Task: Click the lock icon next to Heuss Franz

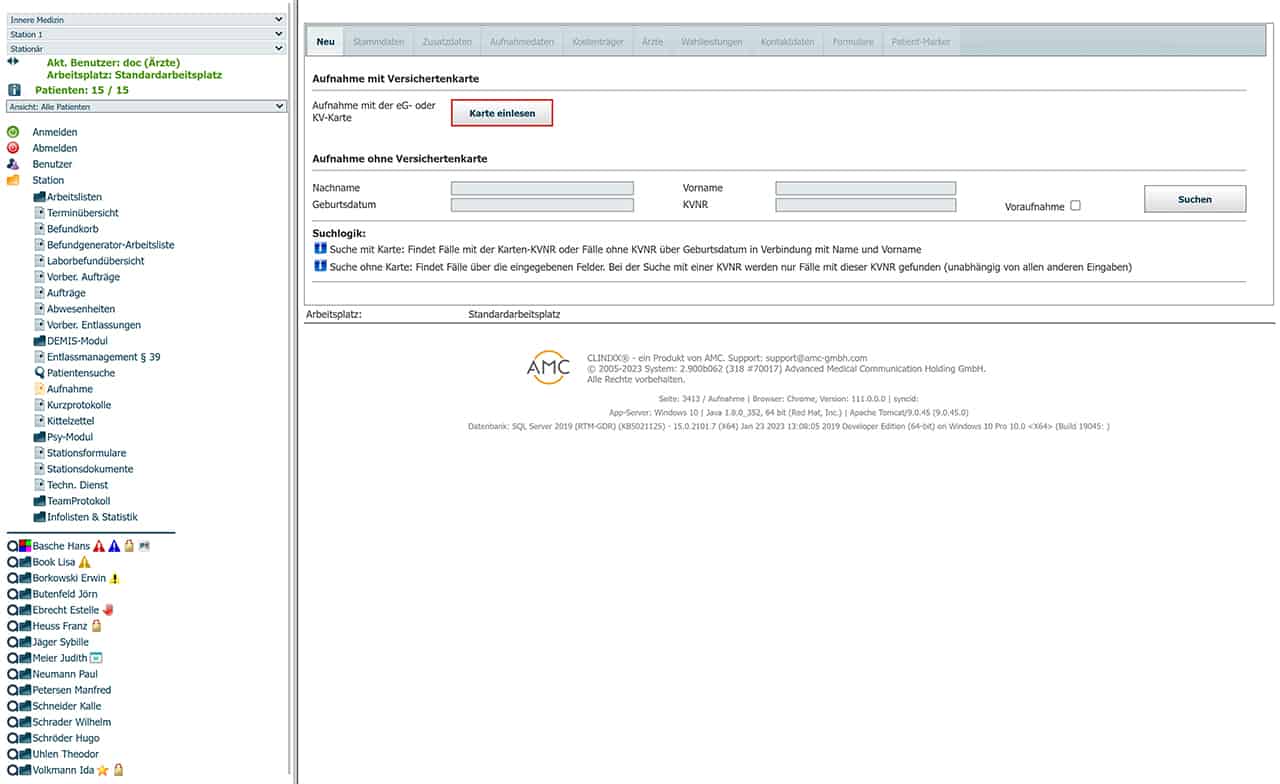Action: (x=96, y=626)
